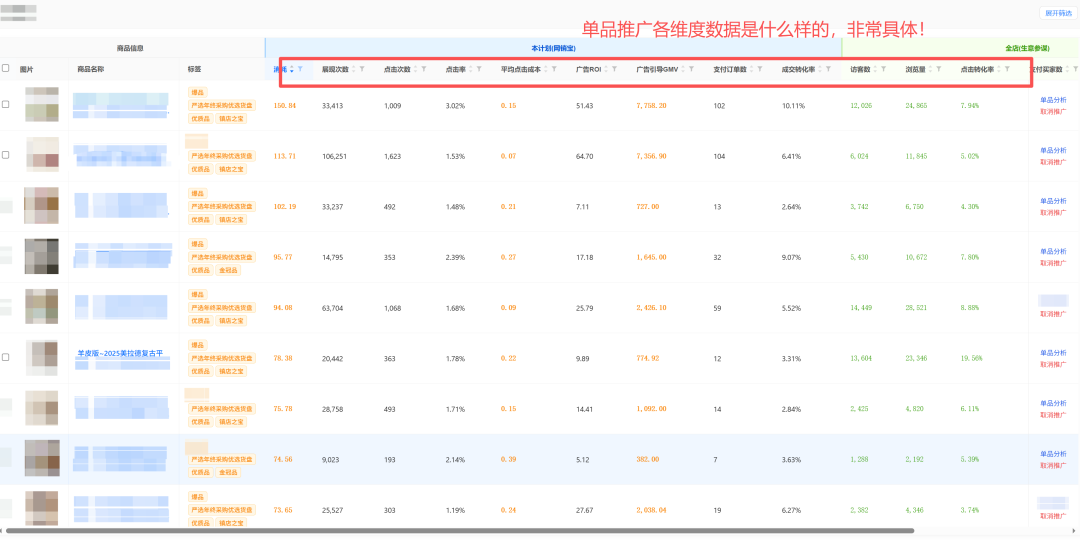Viewport: 1080px width, 545px height.
Task: Open product thumbnail in the 102.19 row
Action: pos(41,206)
